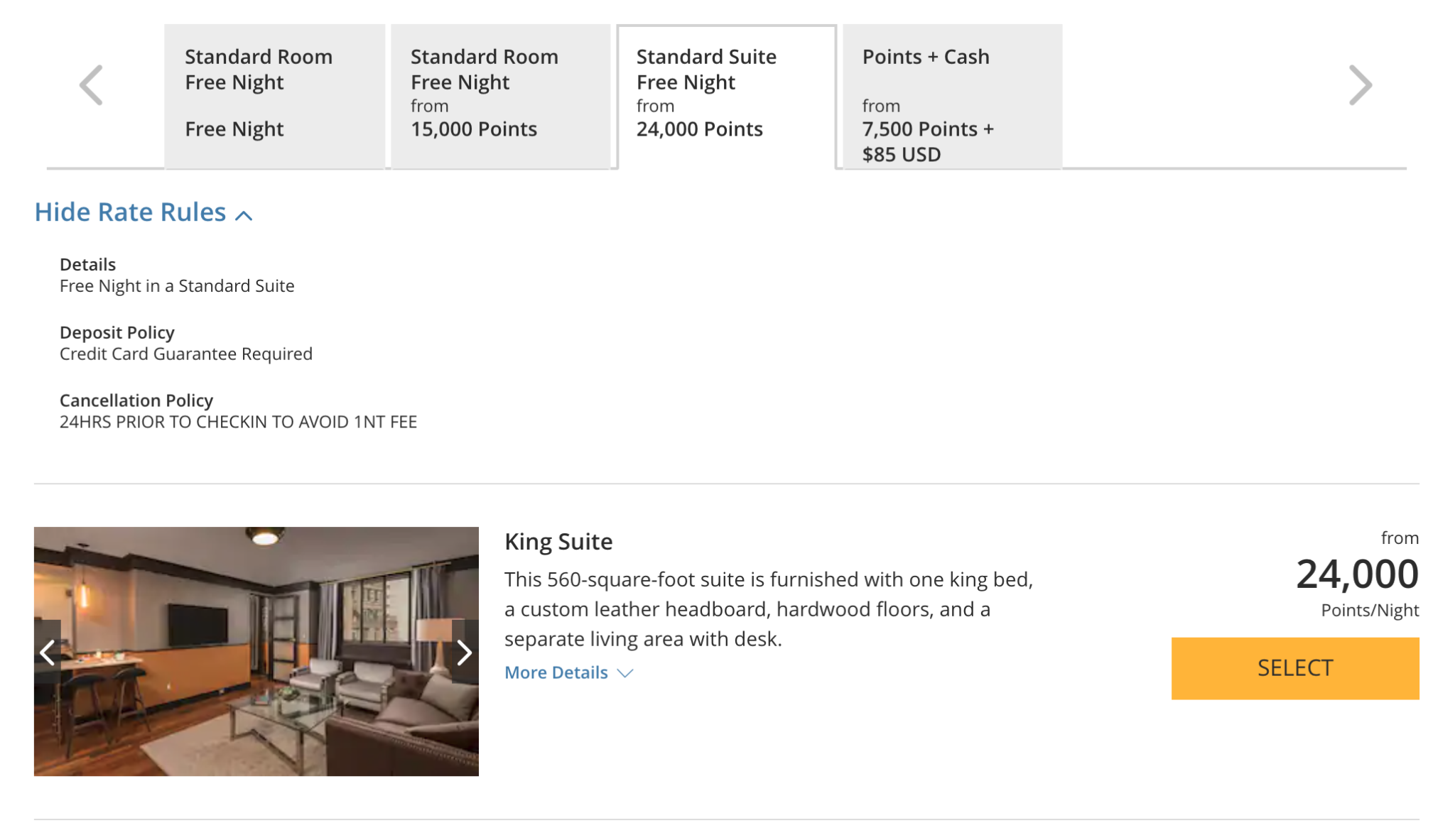Expand More Details for the King Suite
The width and height of the screenshot is (1455, 840).
pos(556,672)
